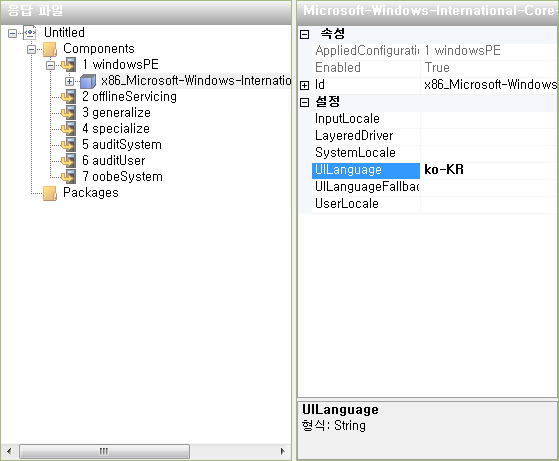559x461 pixels.
Task: Select the Components tree label
Action: tap(99, 48)
